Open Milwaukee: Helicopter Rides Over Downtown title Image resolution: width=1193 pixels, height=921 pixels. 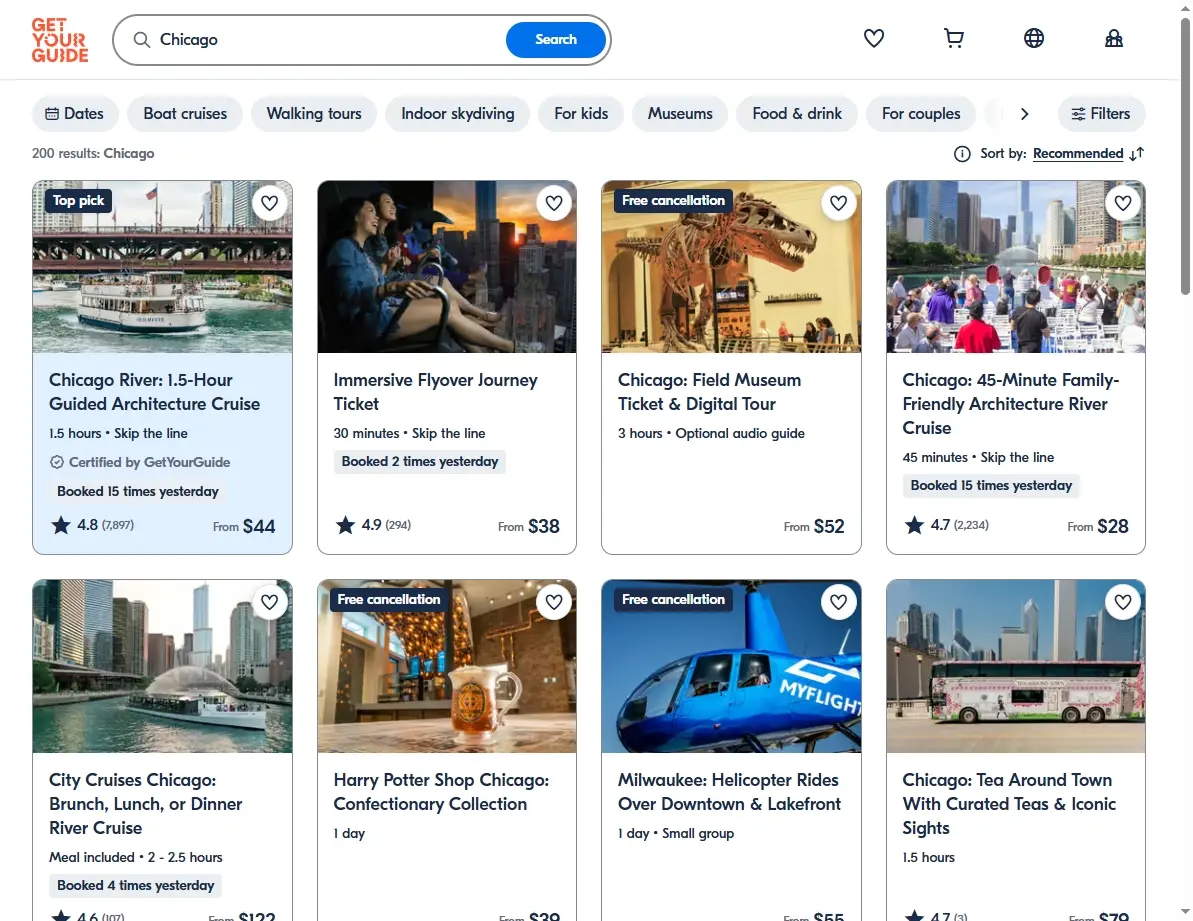(x=729, y=792)
